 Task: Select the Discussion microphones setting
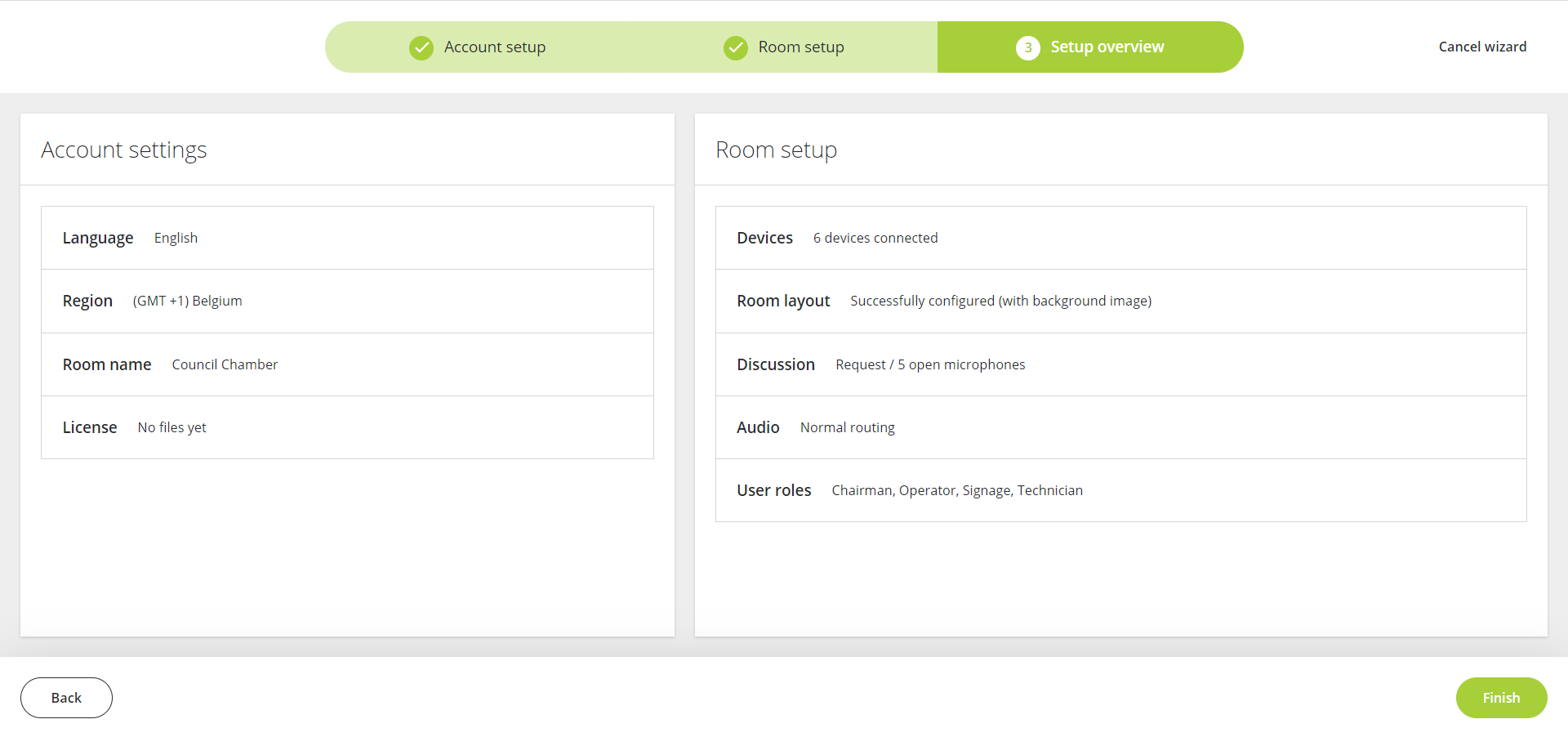pyautogui.click(x=1120, y=364)
